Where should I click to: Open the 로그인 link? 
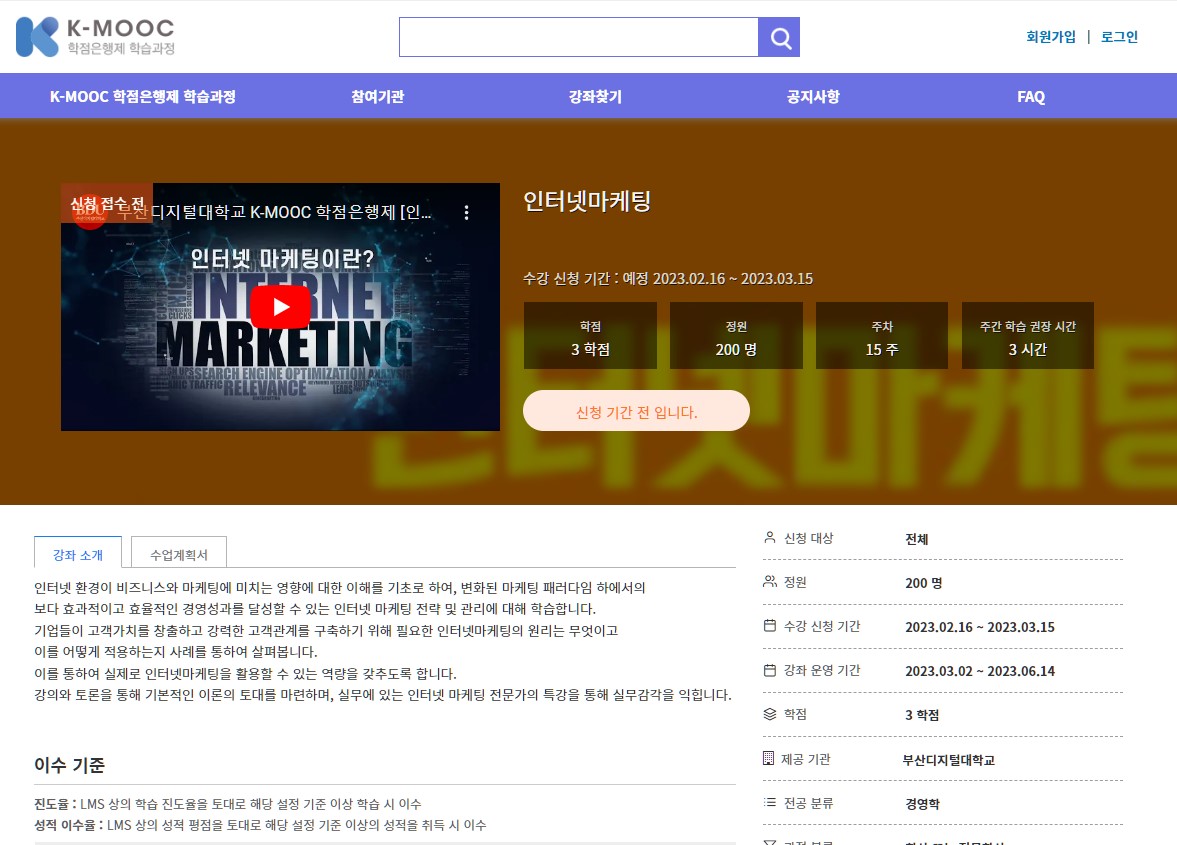1119,37
